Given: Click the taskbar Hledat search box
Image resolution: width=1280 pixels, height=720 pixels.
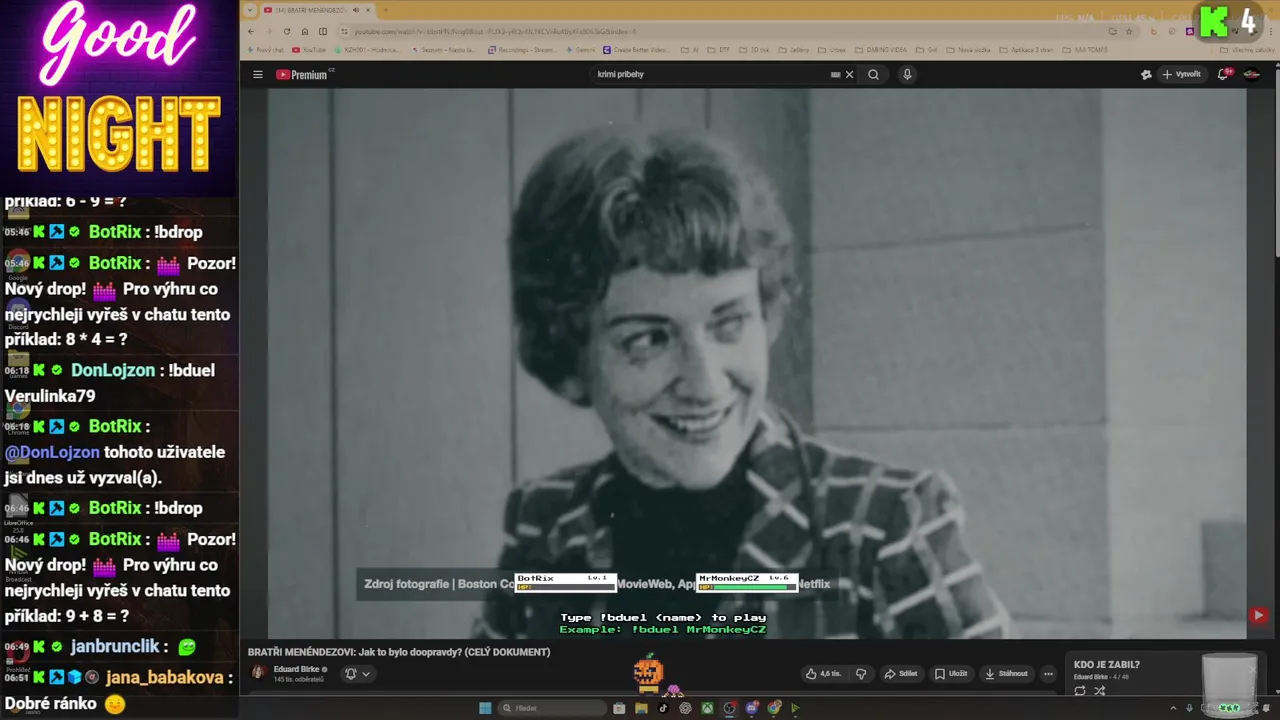Looking at the screenshot, I should (x=552, y=708).
